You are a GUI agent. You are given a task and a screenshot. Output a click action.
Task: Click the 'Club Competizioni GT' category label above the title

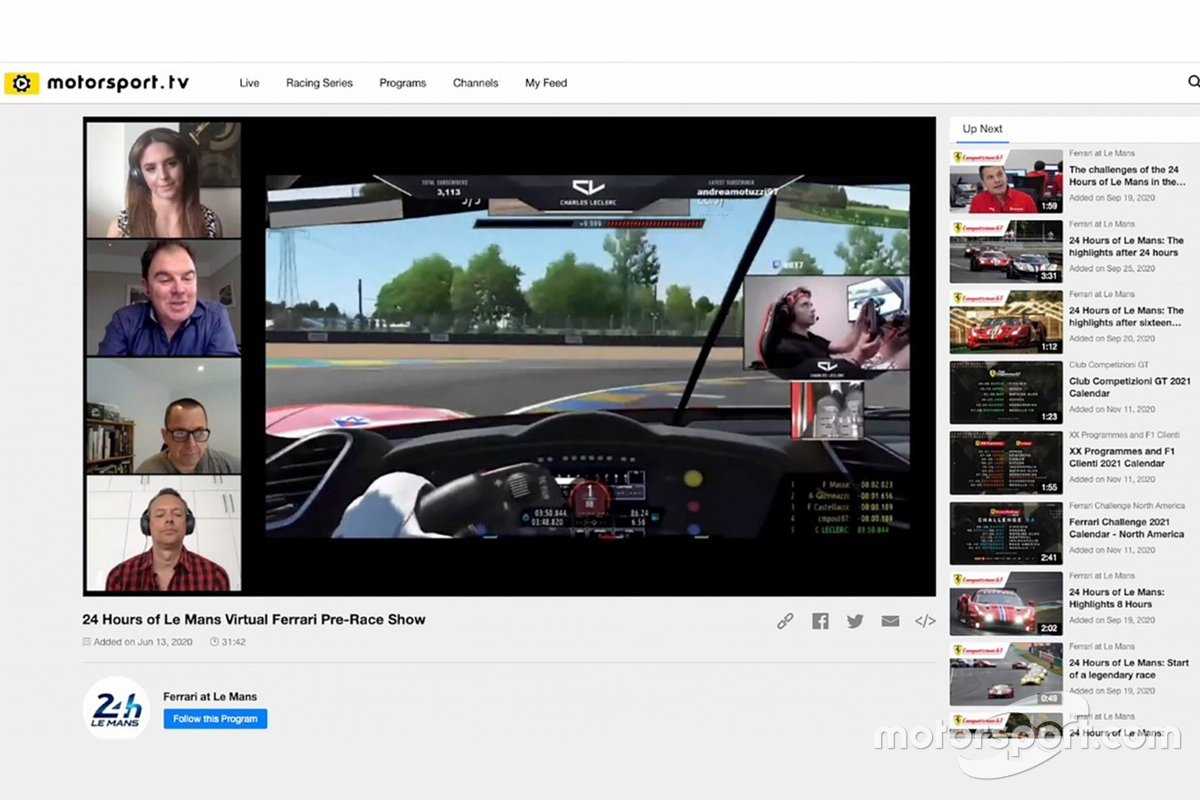pos(1109,365)
